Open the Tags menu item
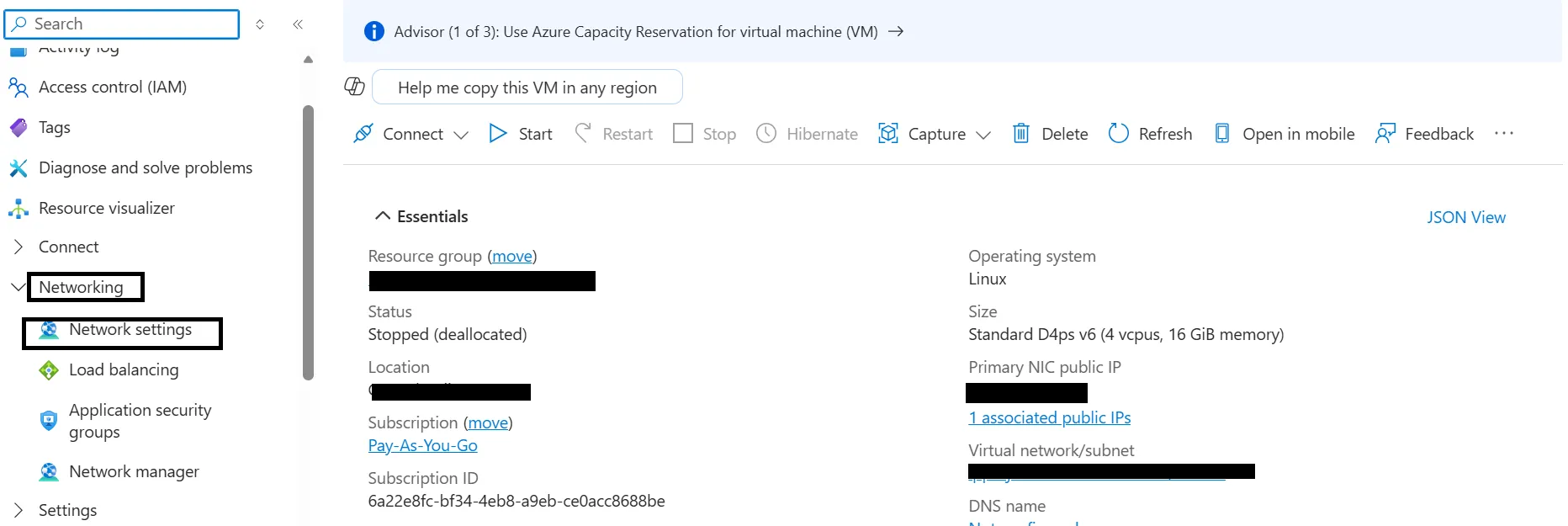The width and height of the screenshot is (1568, 526). click(55, 127)
